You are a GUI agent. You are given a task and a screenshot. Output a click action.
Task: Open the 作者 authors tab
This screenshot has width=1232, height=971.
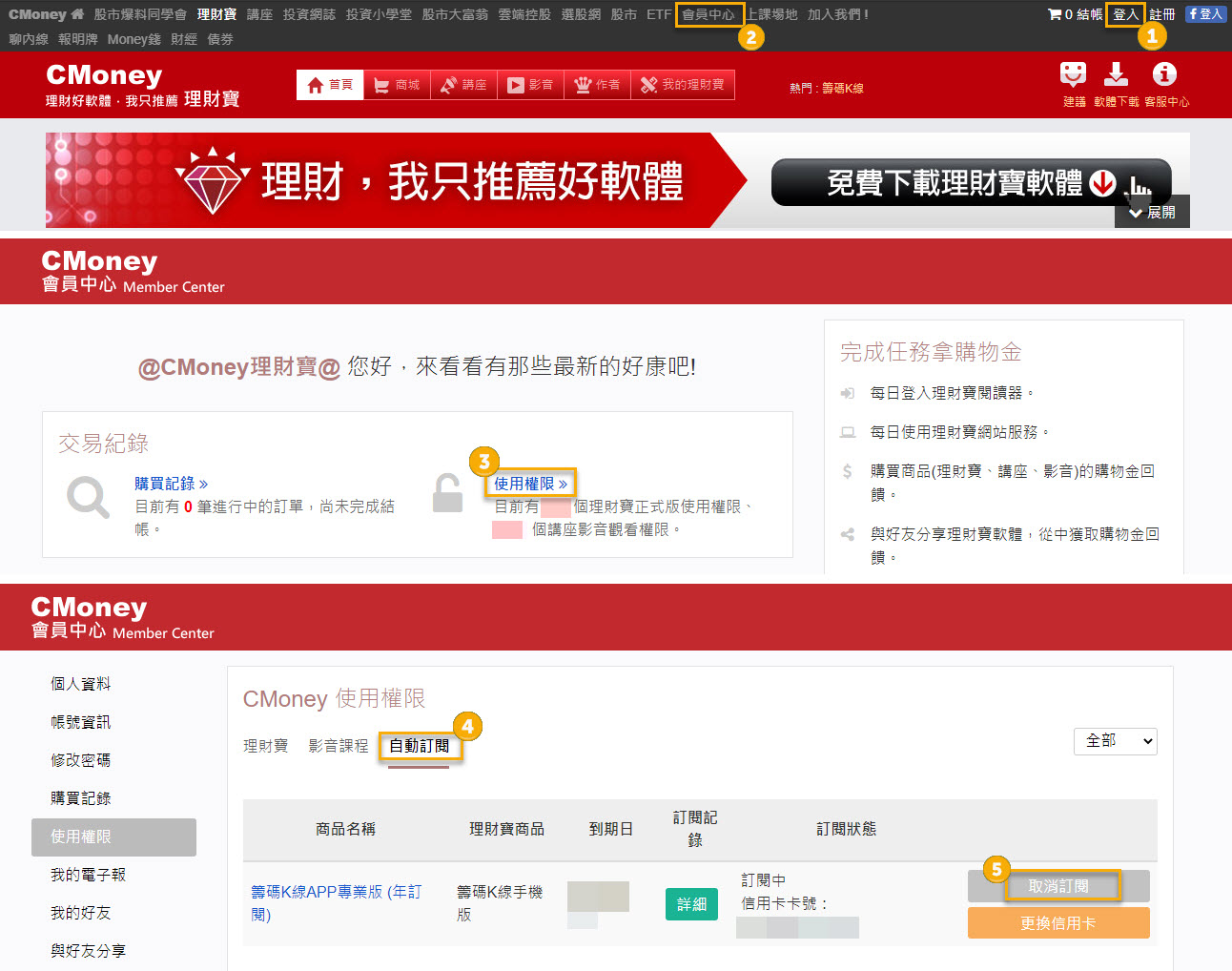[597, 85]
